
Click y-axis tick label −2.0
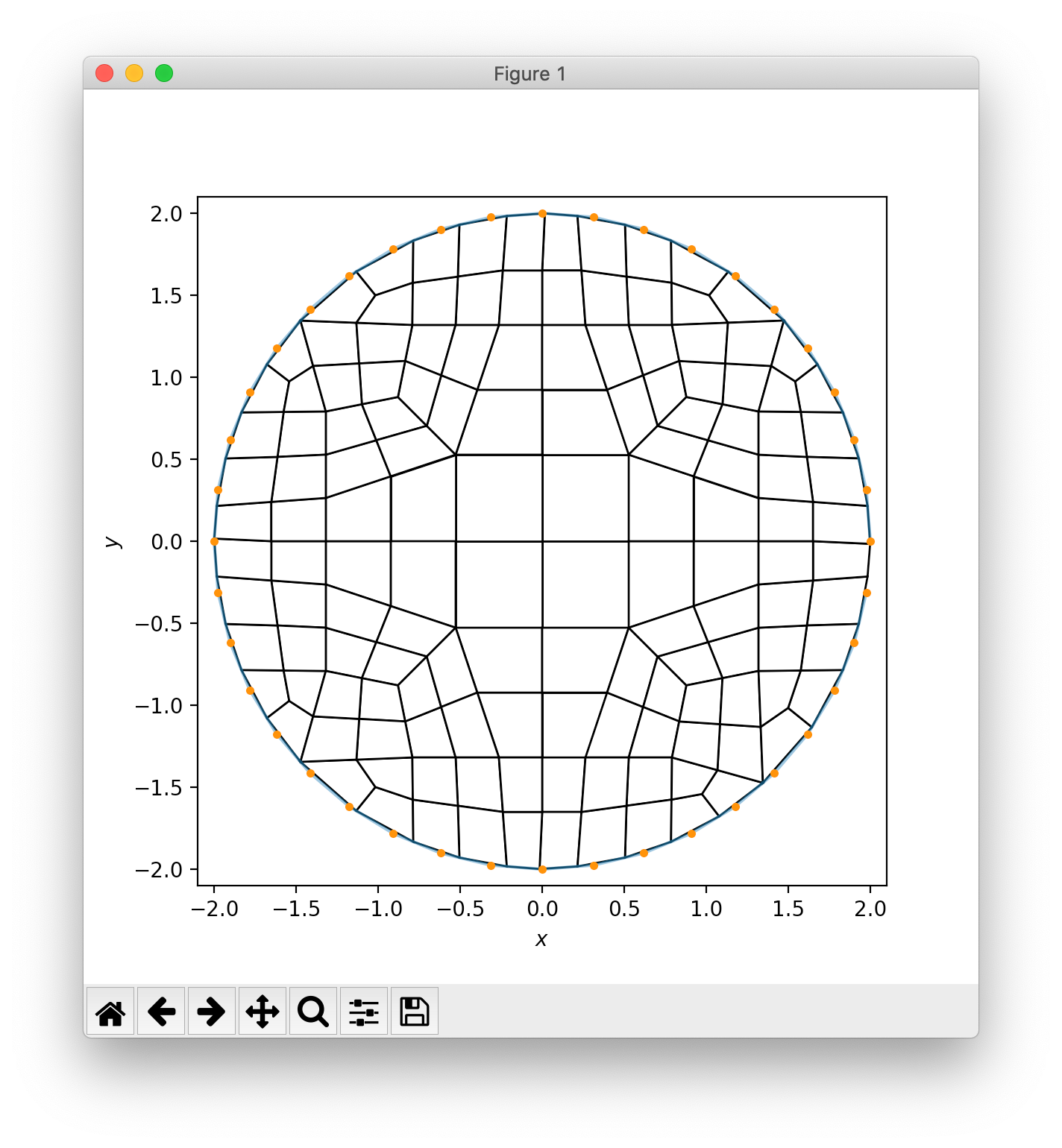pos(158,870)
